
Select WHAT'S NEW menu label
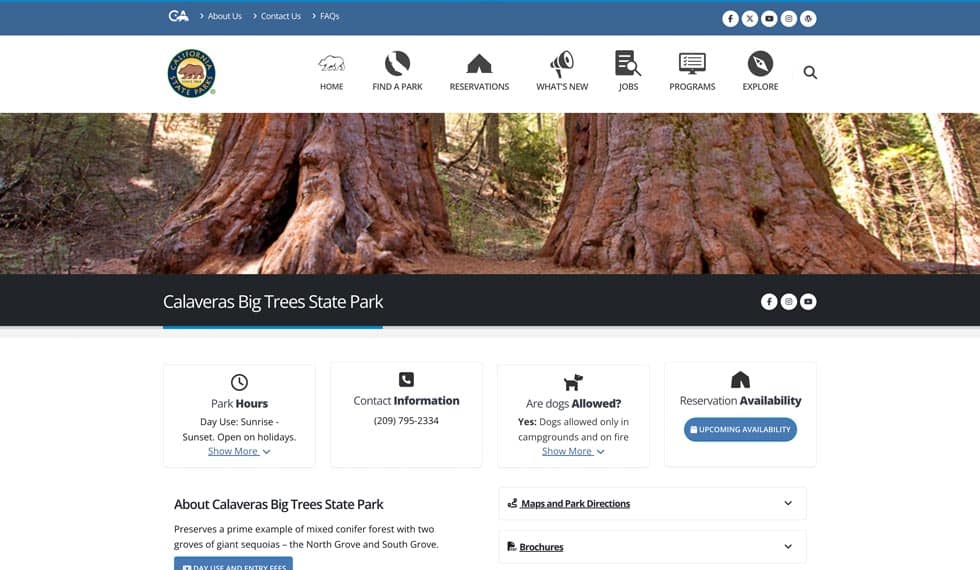pyautogui.click(x=562, y=87)
